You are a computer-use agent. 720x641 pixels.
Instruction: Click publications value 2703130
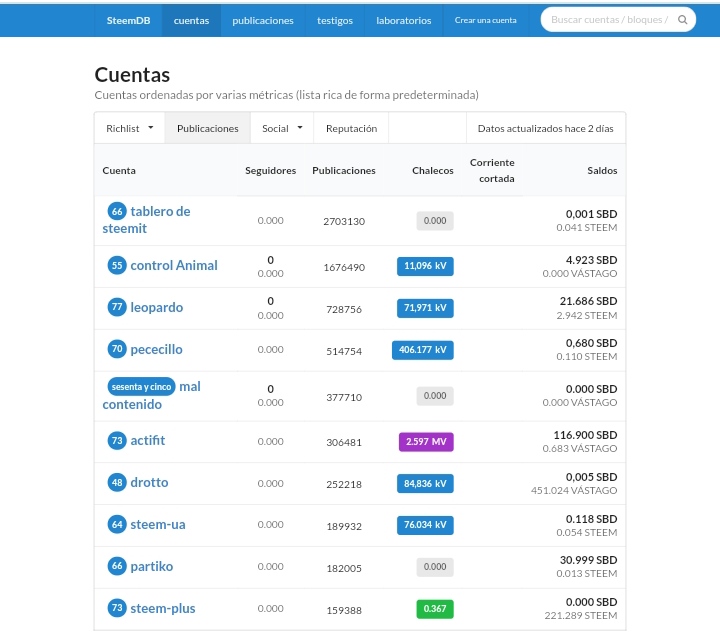pos(344,221)
